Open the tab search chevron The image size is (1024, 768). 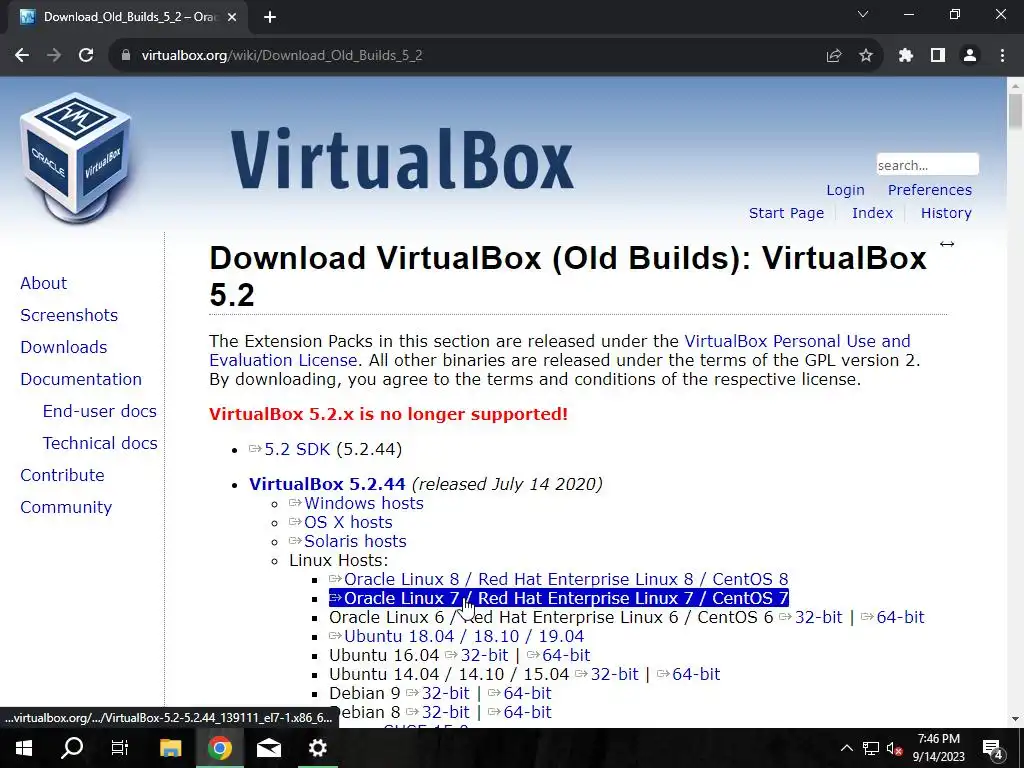click(863, 14)
